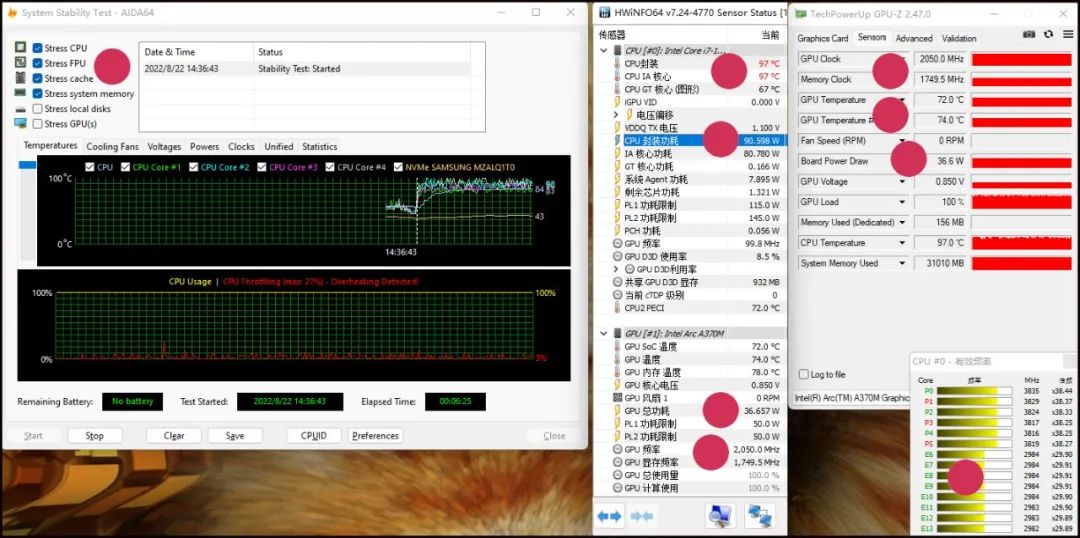Click Save button in AIDA64
Screen dimensions: 1080x538
coord(235,436)
